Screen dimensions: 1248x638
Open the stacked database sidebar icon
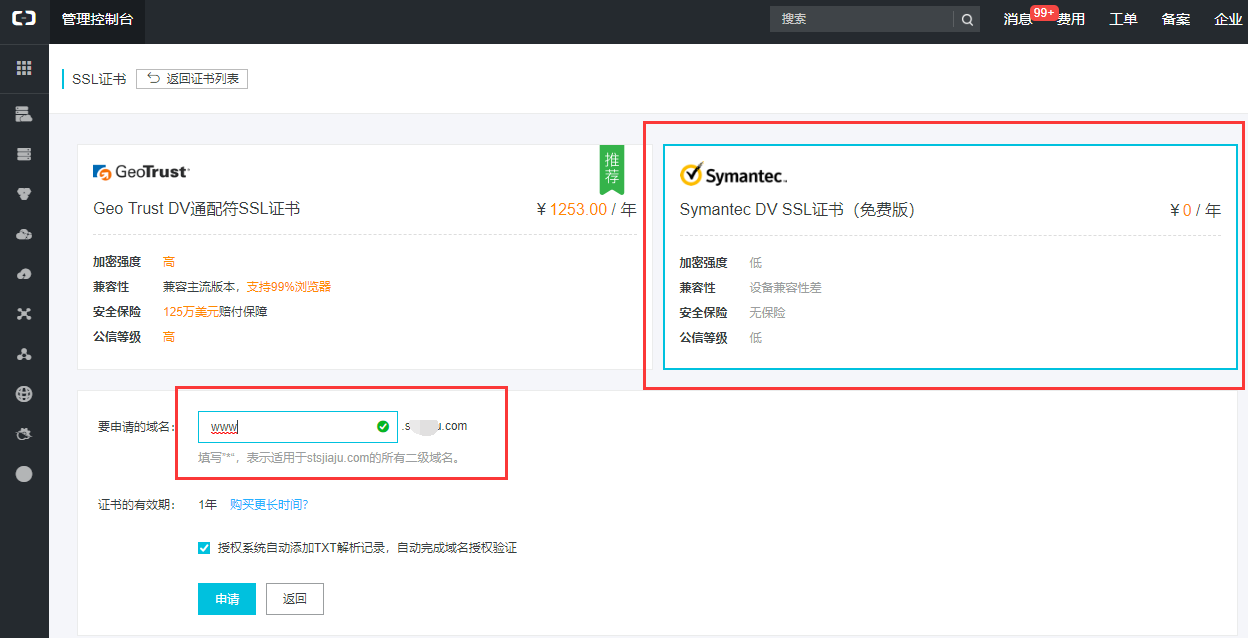point(24,154)
